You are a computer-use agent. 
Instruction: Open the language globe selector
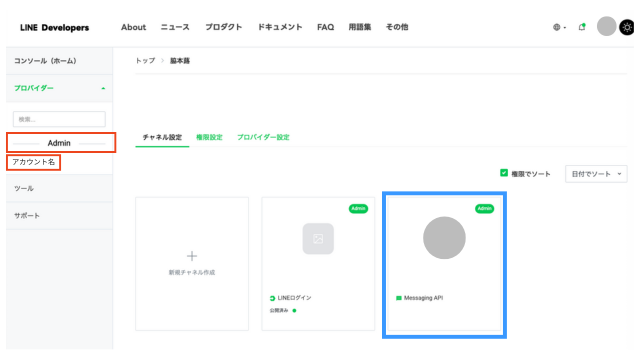tap(559, 27)
